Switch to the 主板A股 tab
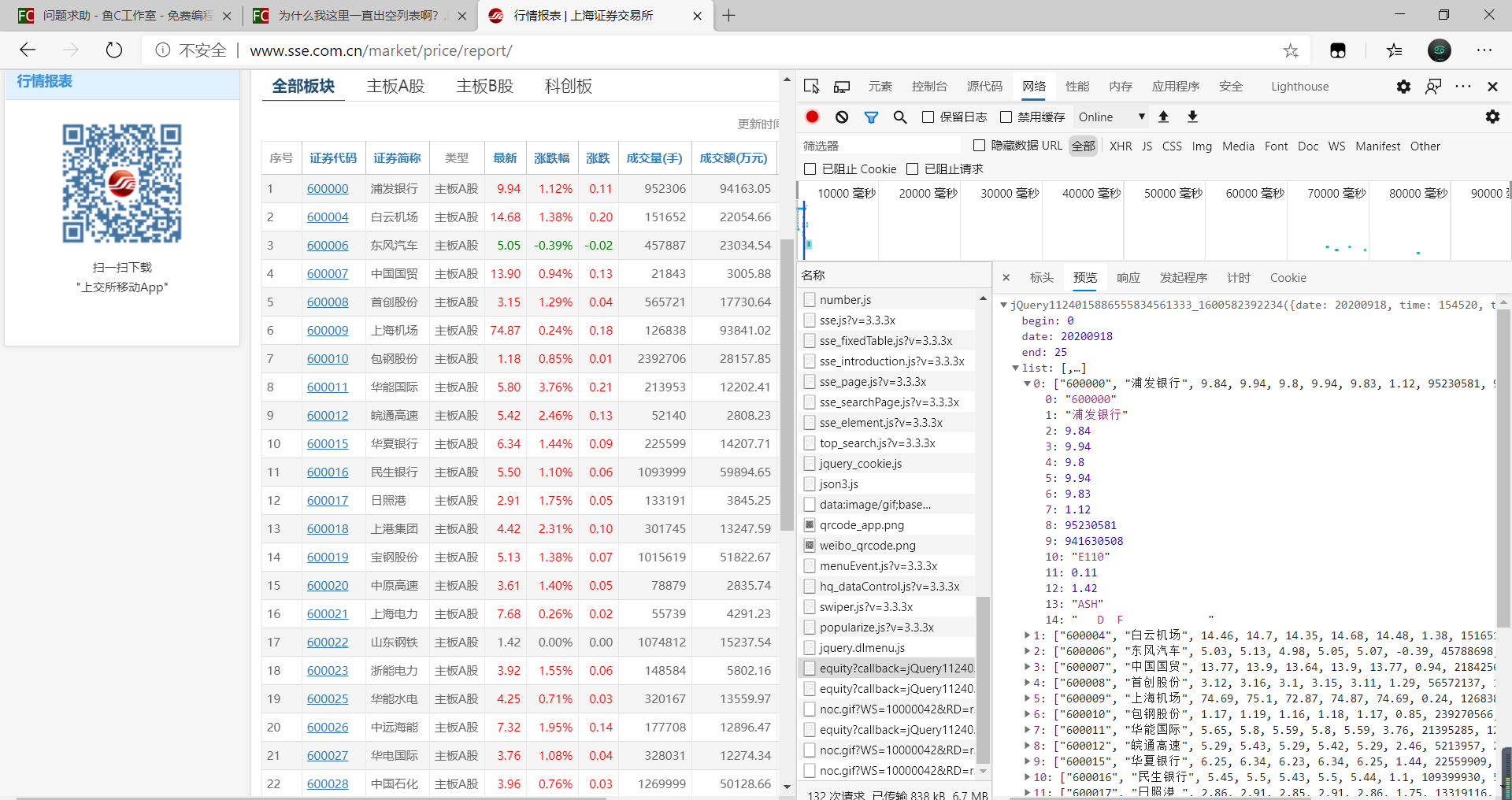The image size is (1512, 800). click(x=395, y=87)
